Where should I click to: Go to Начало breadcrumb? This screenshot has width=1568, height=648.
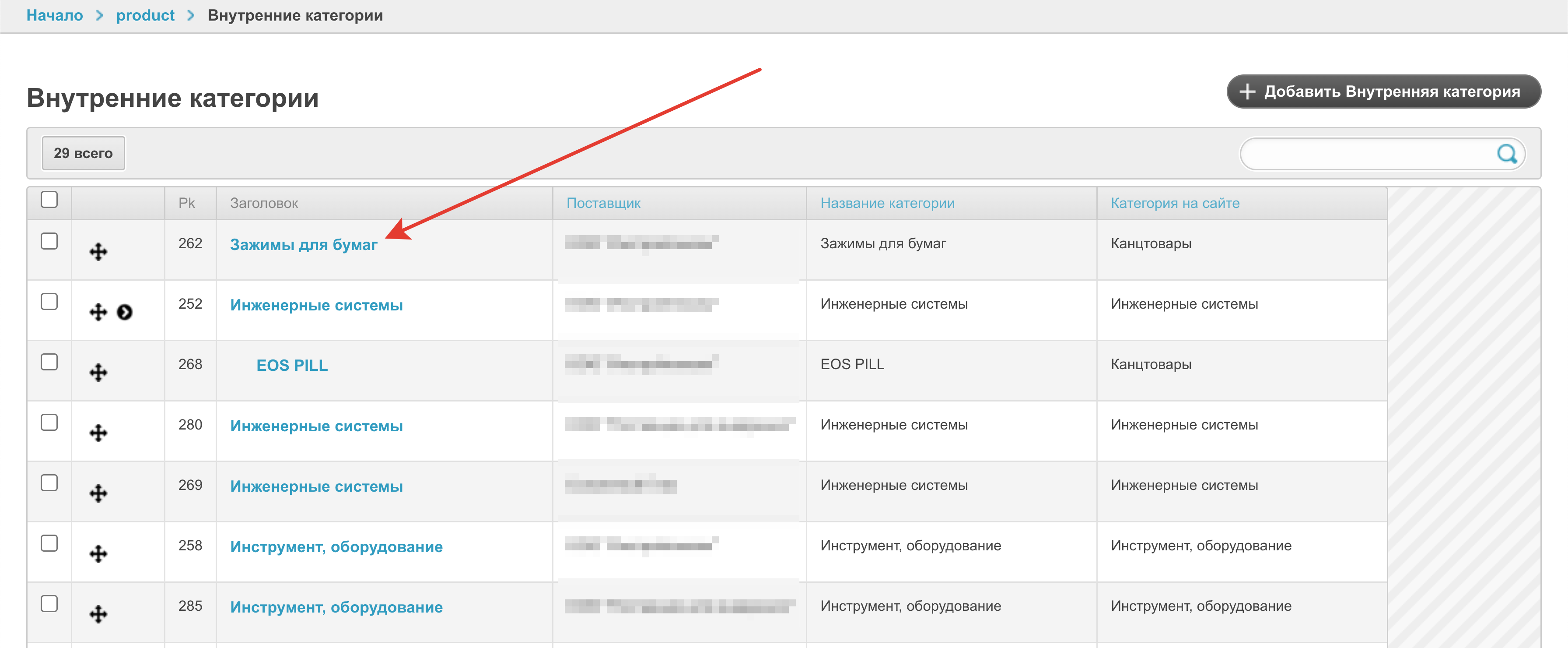click(x=55, y=15)
